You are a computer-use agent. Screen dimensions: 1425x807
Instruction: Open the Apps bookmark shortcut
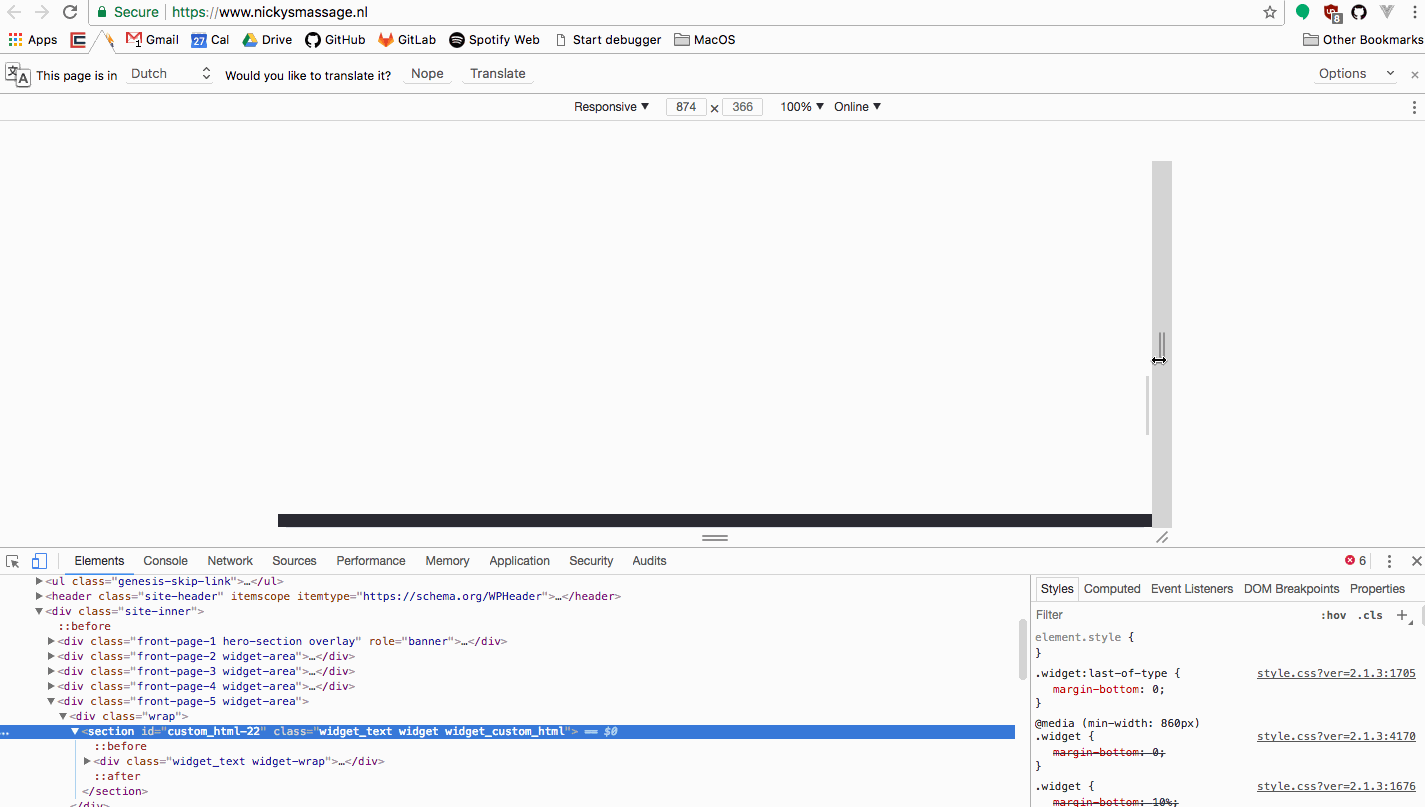coord(33,40)
